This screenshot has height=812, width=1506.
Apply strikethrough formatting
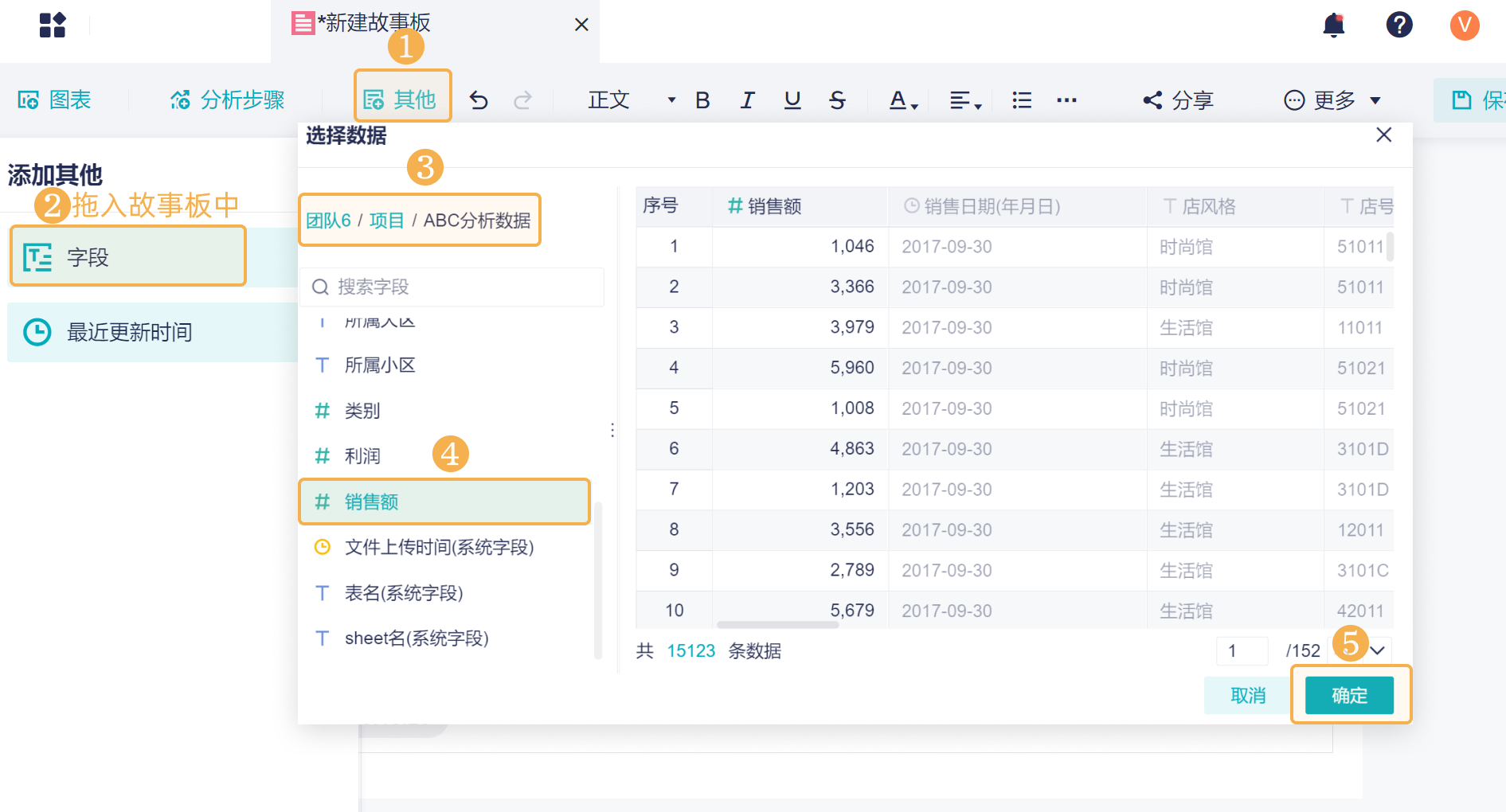click(837, 100)
